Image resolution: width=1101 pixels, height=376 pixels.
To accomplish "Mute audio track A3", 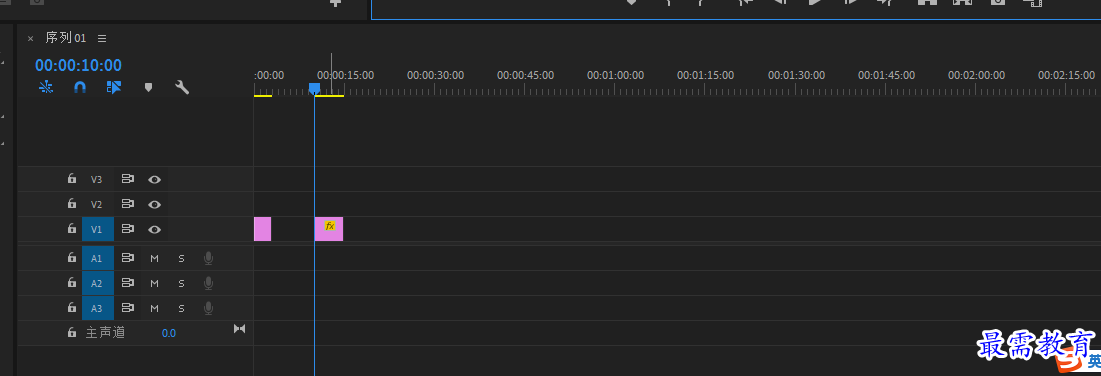I will (154, 308).
